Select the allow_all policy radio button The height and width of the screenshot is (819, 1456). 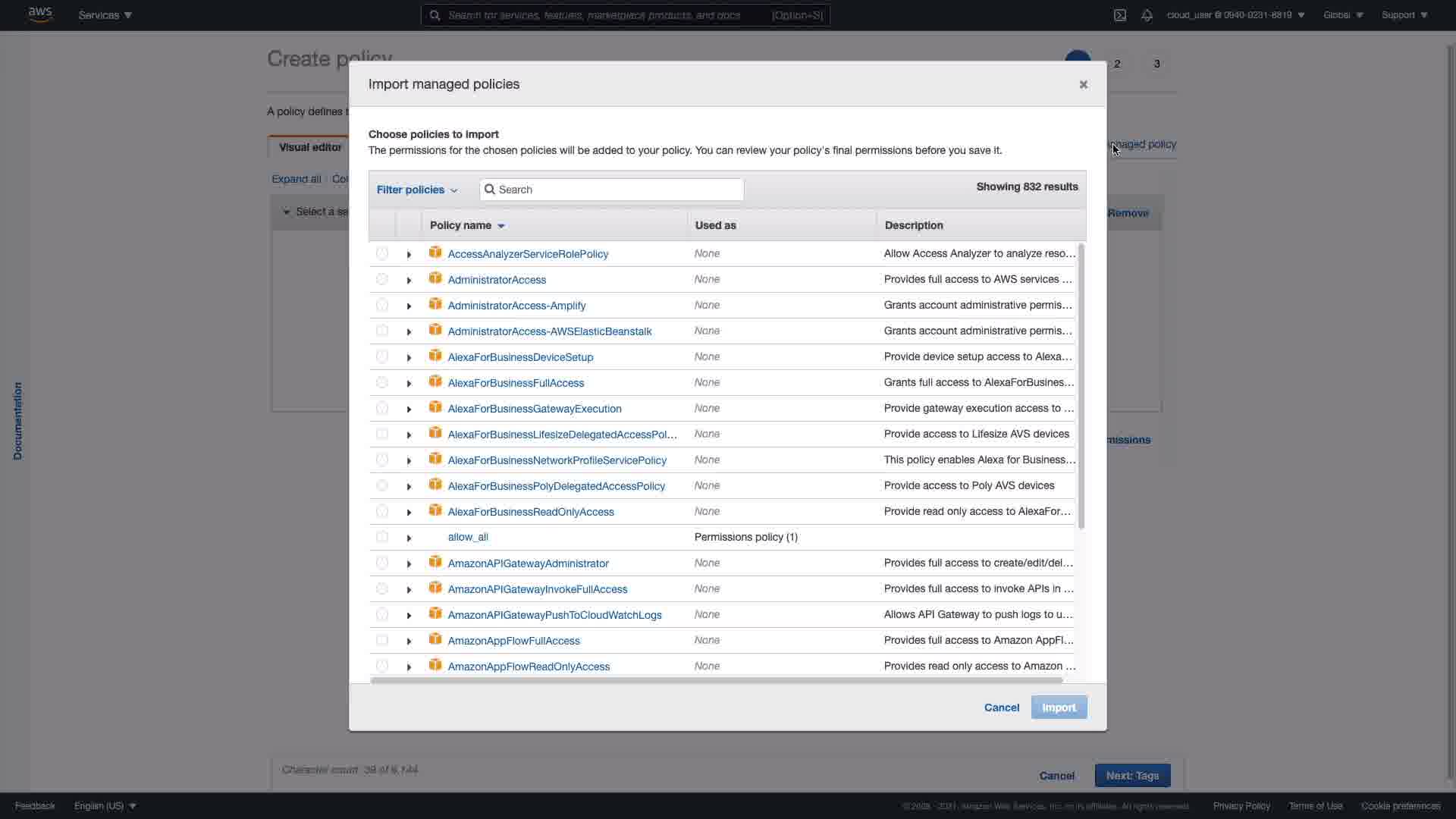(x=382, y=537)
